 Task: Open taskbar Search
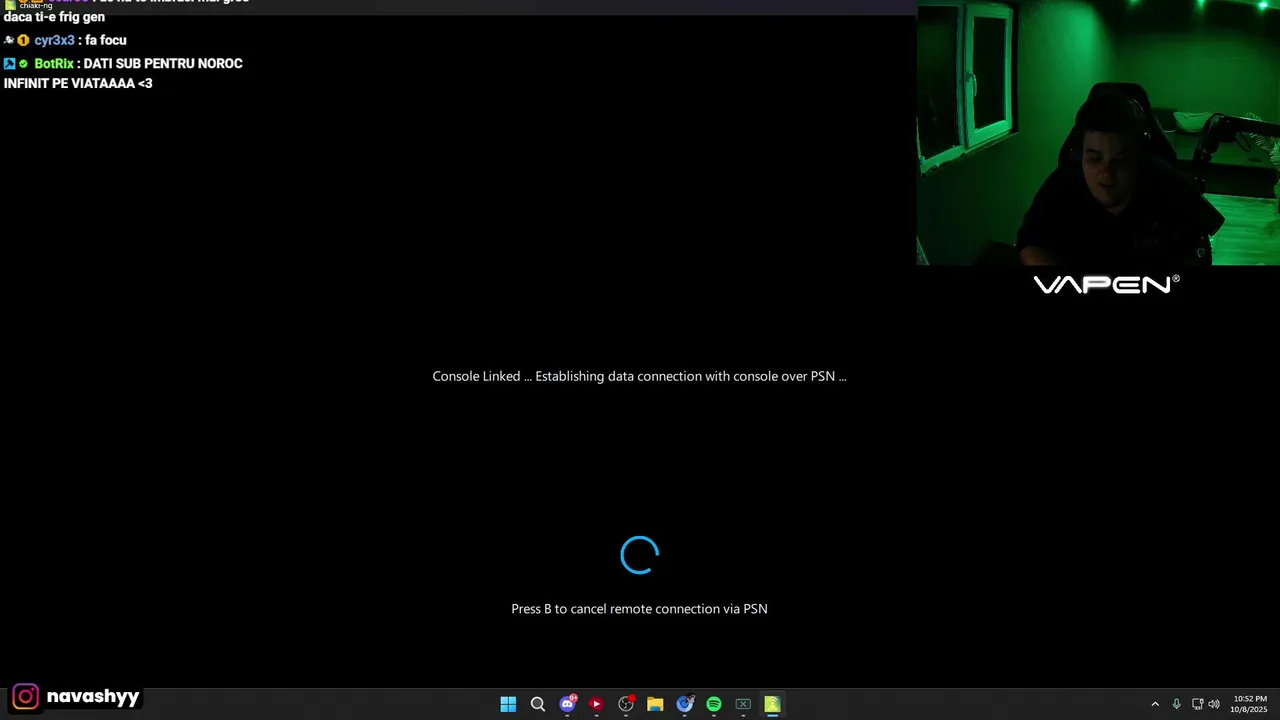pyautogui.click(x=537, y=704)
